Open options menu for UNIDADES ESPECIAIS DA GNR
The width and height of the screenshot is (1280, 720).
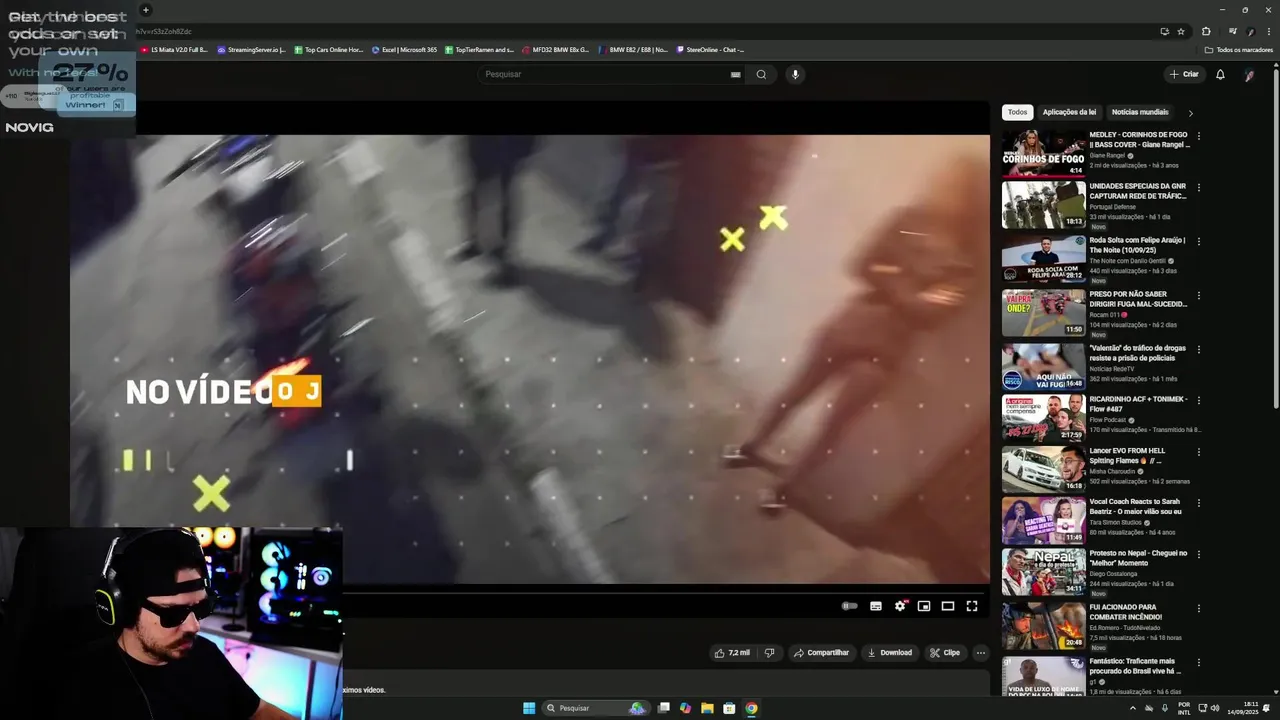coord(1198,187)
